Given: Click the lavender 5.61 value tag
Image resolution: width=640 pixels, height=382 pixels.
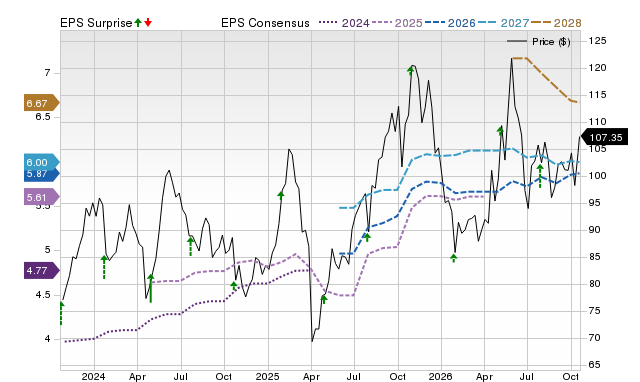Looking at the screenshot, I should click(42, 197).
